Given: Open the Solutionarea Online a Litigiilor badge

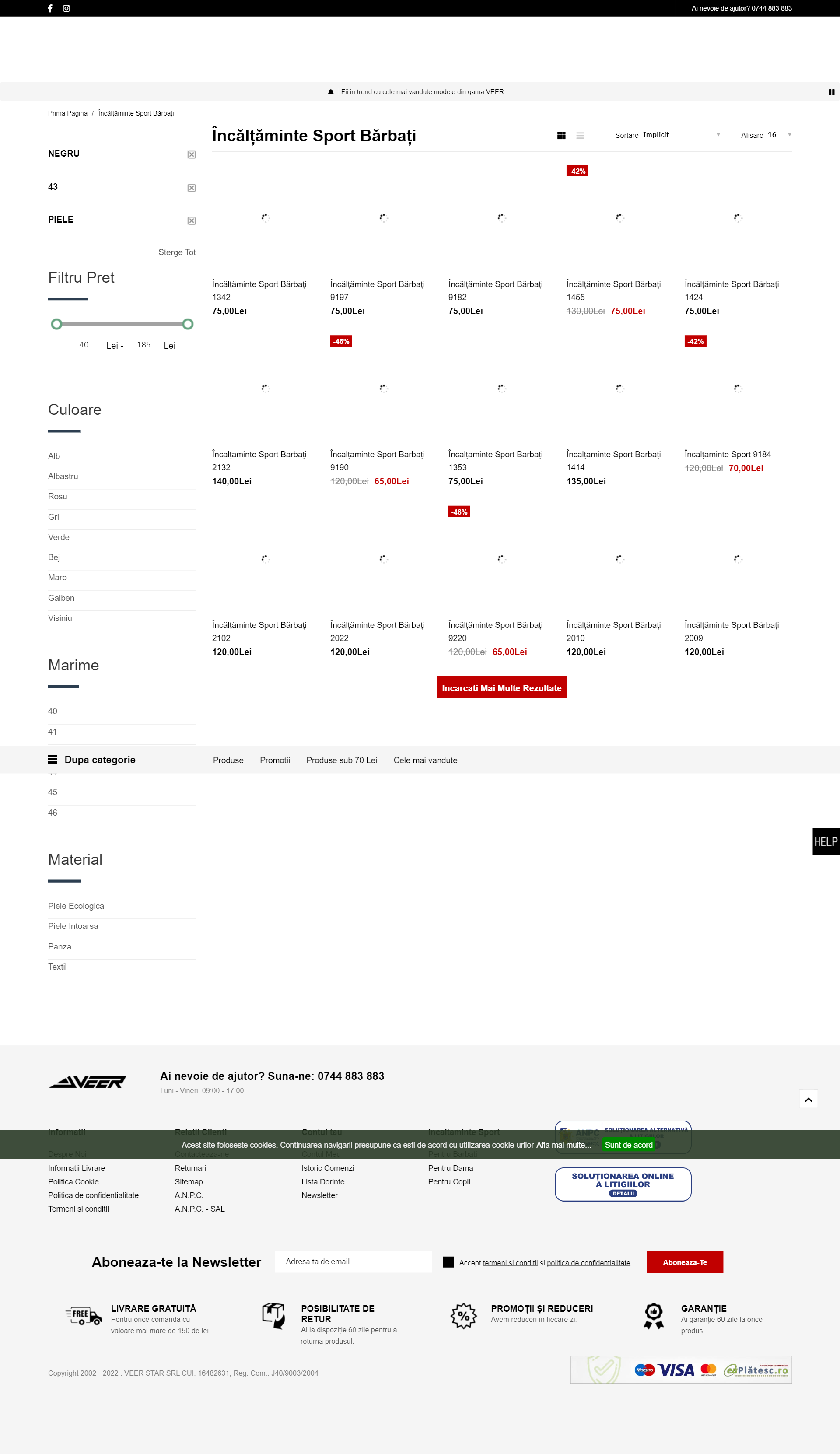Looking at the screenshot, I should [623, 1184].
